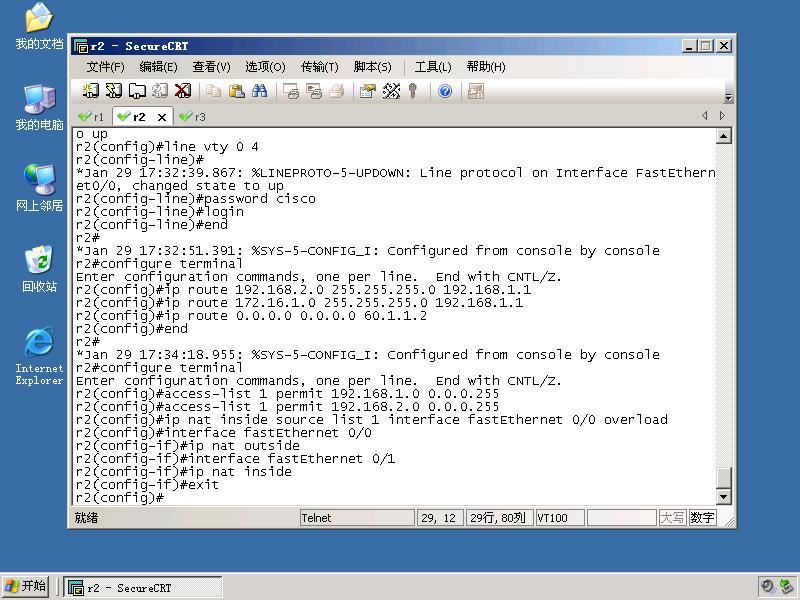Click the terminal vertical scrollbar thumb
Screen dimensions: 800x600
click(x=723, y=478)
